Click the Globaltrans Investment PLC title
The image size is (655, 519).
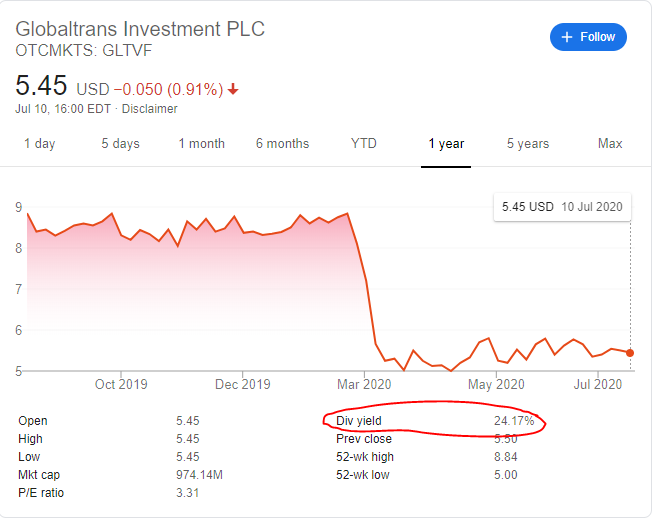[140, 28]
